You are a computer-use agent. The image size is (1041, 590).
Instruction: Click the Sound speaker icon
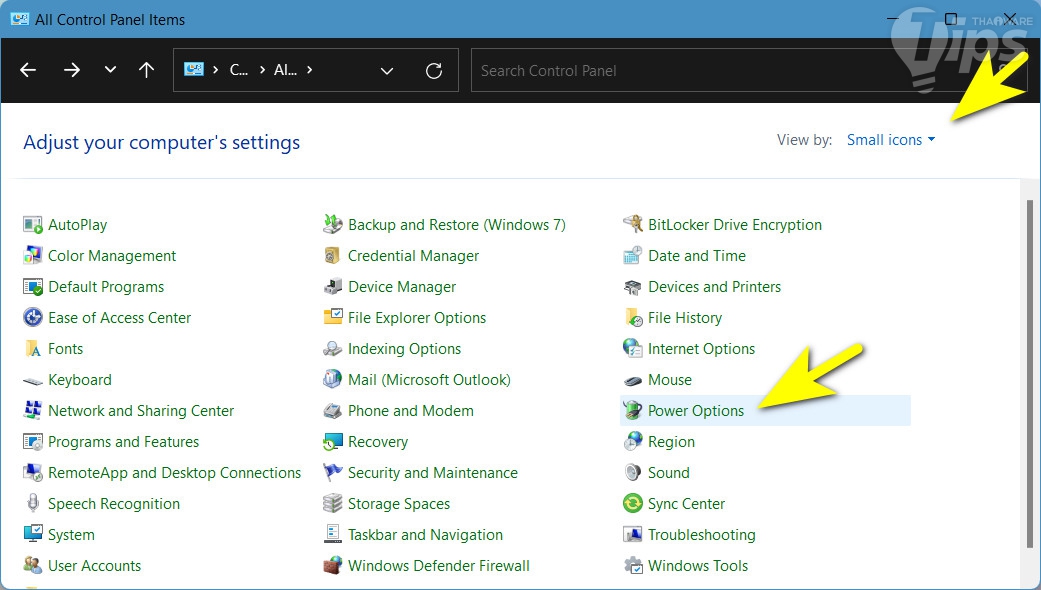632,473
